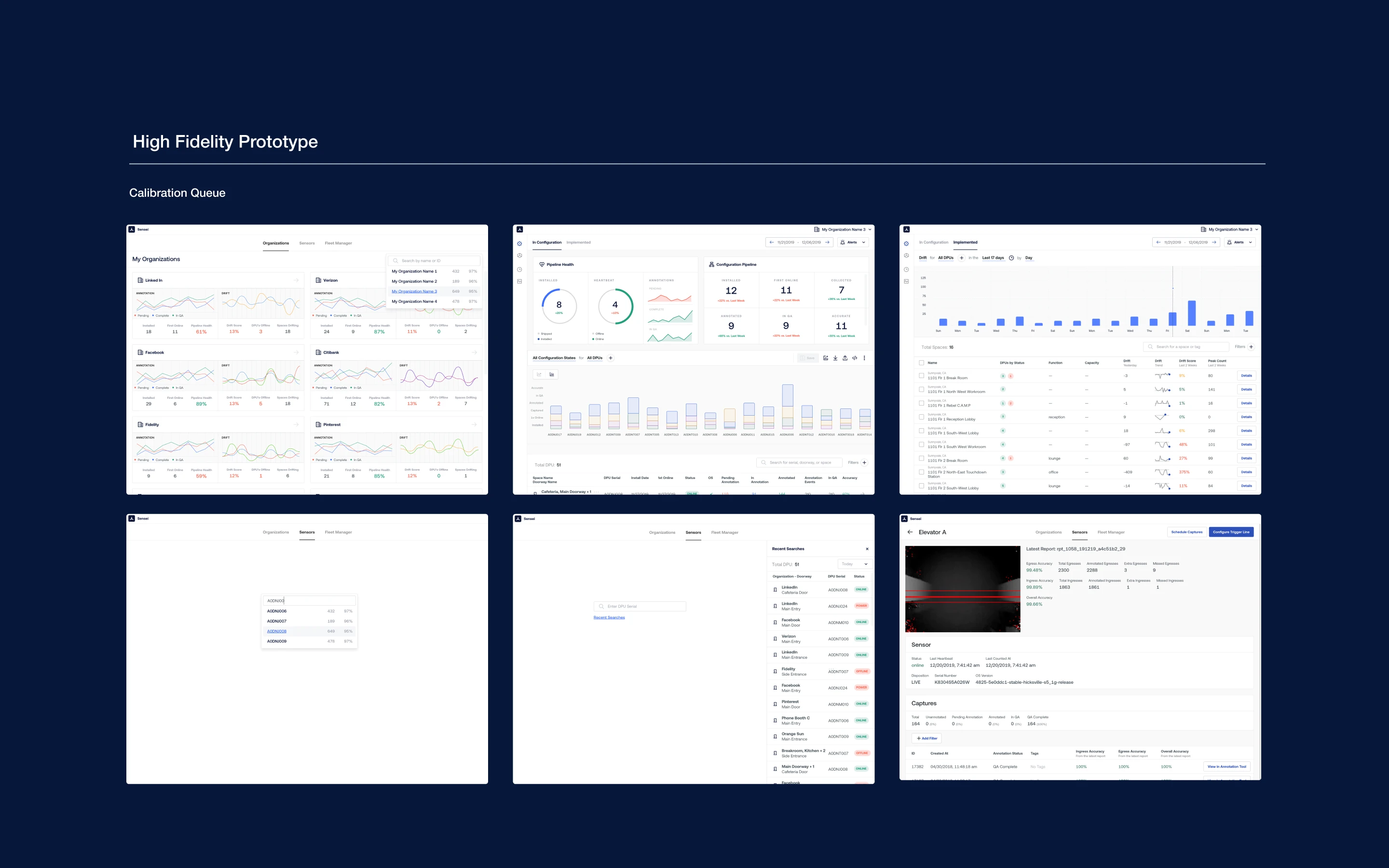The image size is (1389, 868).
Task: Open the code view icon in toolbar
Action: (x=855, y=358)
